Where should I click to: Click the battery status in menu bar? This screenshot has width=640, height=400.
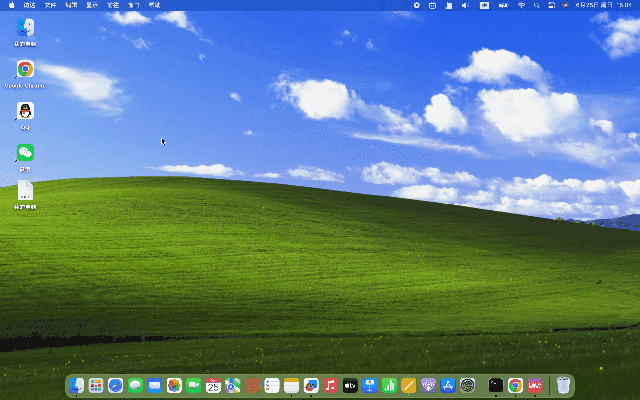click(503, 5)
